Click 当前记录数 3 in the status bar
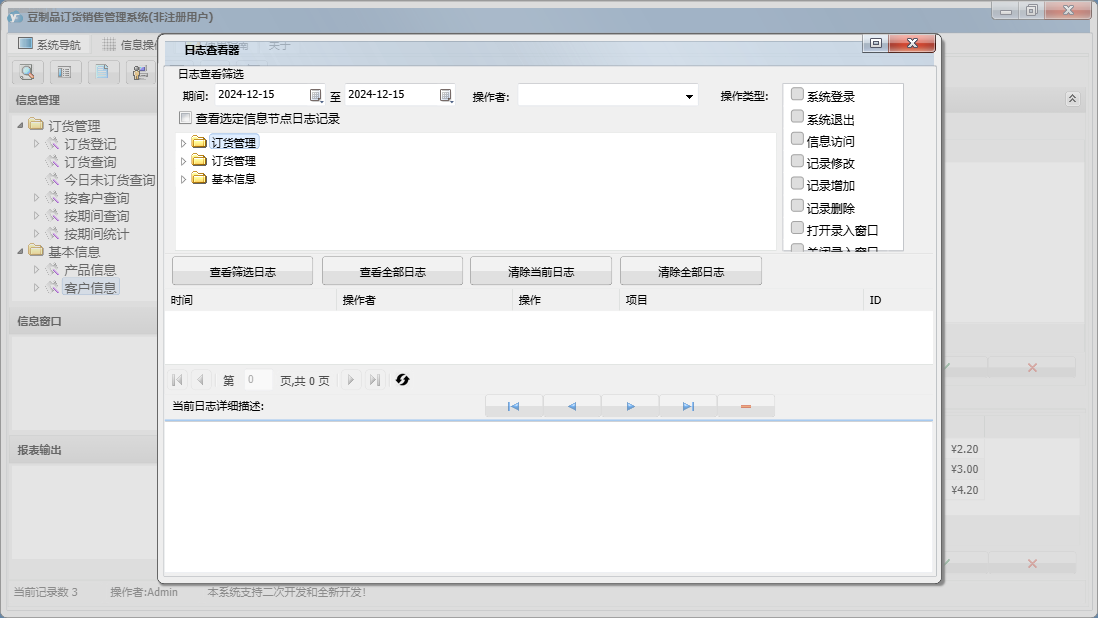1098x618 pixels. pos(46,592)
